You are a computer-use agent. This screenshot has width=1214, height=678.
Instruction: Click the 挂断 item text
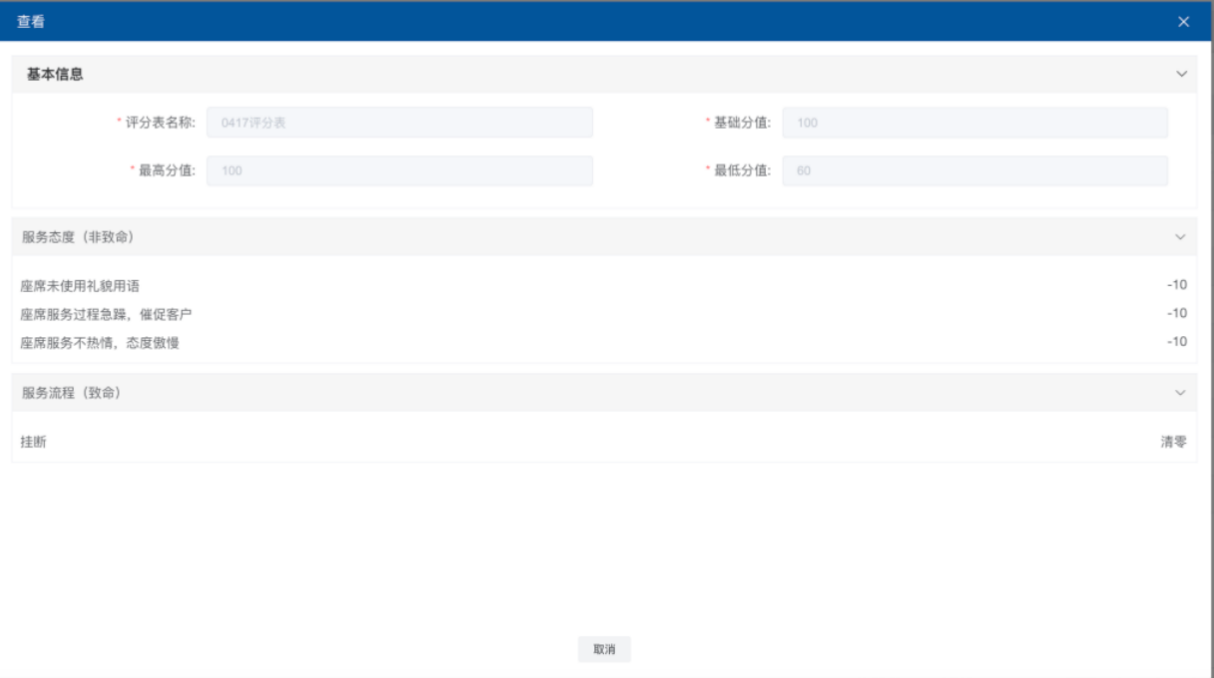33,441
